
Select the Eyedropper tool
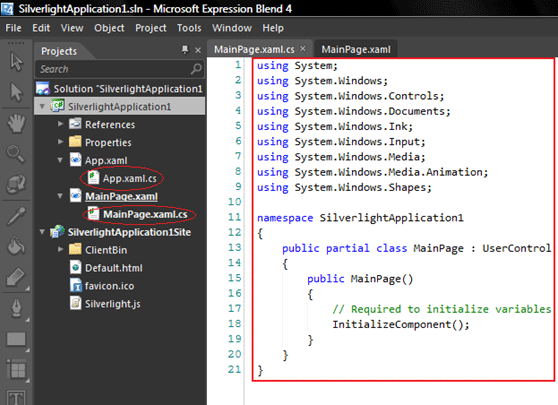(x=16, y=216)
